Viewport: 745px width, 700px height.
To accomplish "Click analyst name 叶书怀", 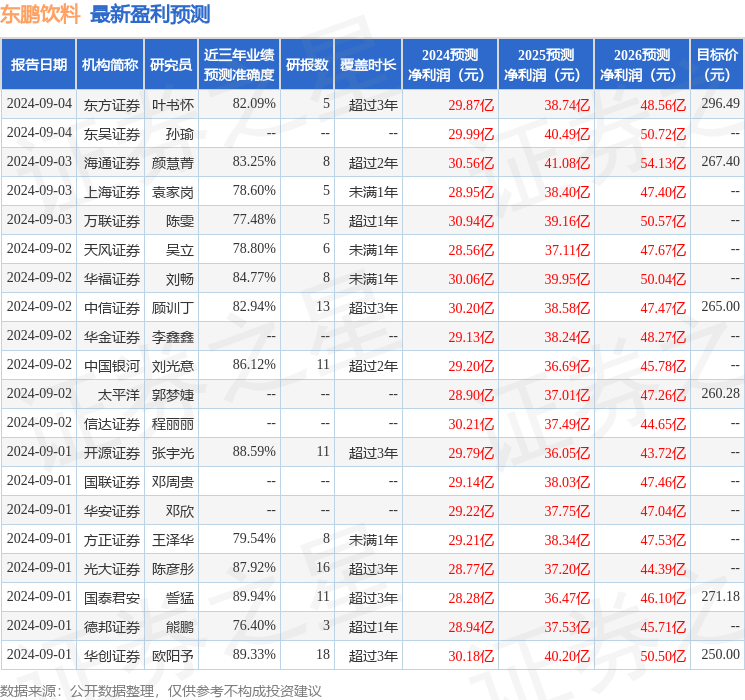I will point(172,105).
